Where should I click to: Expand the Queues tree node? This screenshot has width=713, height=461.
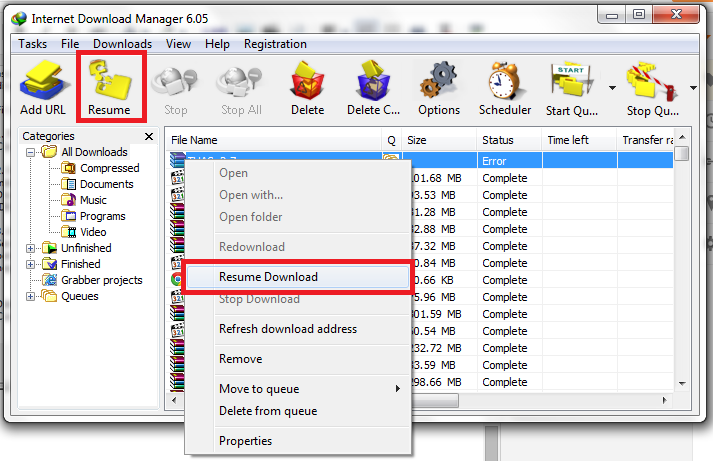[x=30, y=296]
